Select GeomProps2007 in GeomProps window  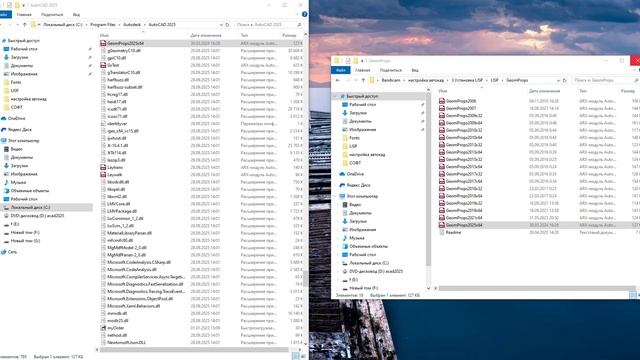(460, 108)
